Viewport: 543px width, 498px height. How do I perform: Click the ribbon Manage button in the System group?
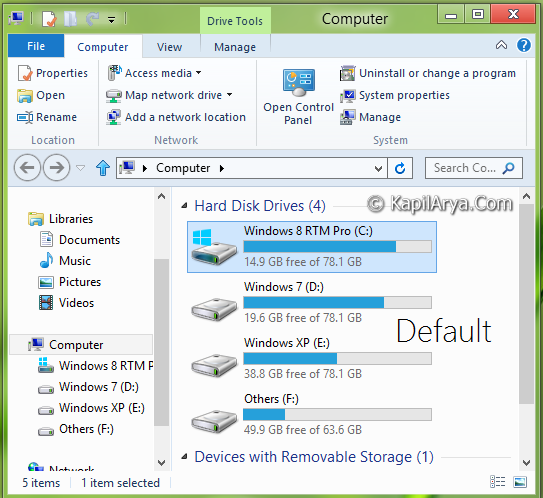point(371,117)
